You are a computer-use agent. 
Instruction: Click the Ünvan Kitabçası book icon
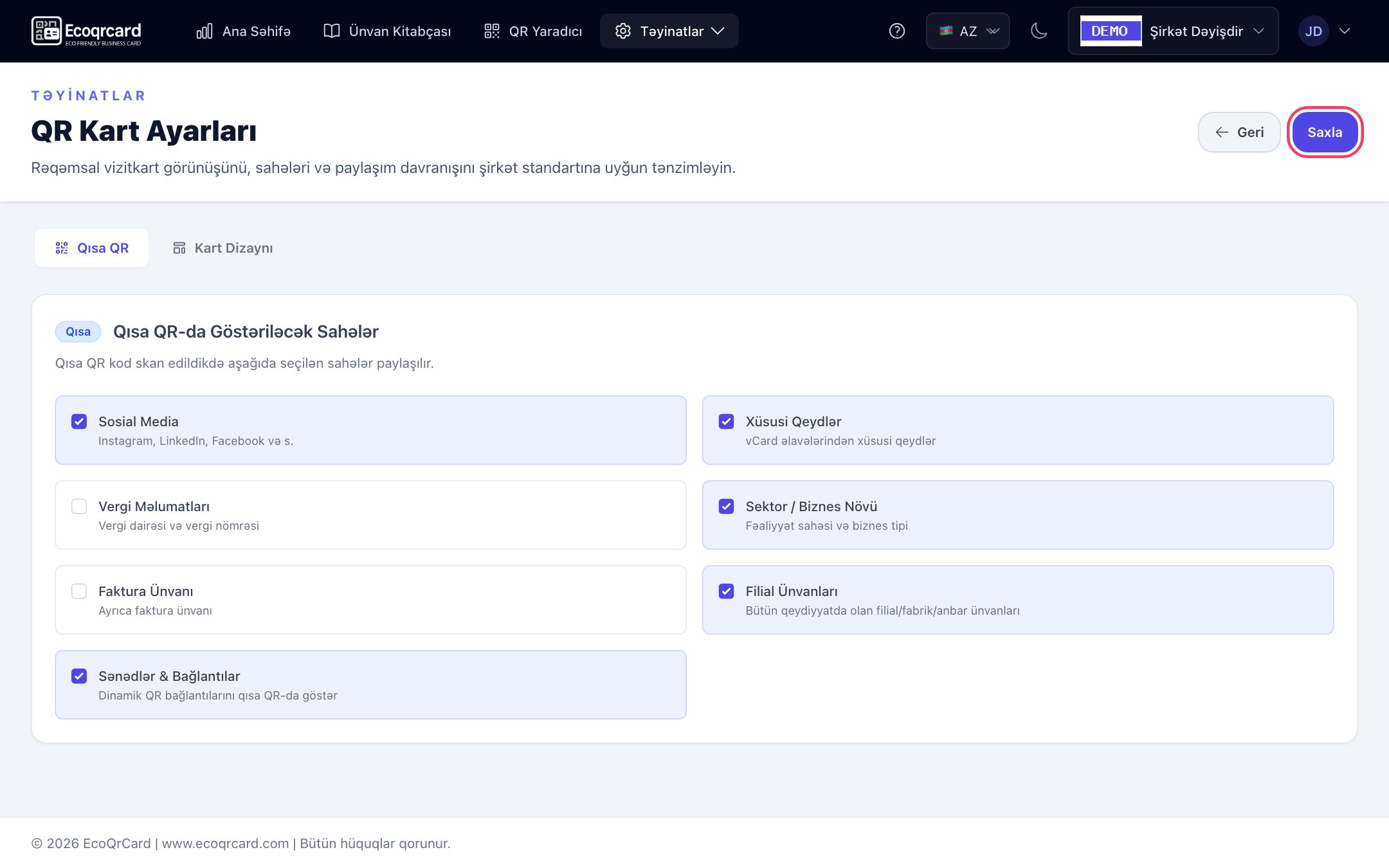tap(331, 31)
